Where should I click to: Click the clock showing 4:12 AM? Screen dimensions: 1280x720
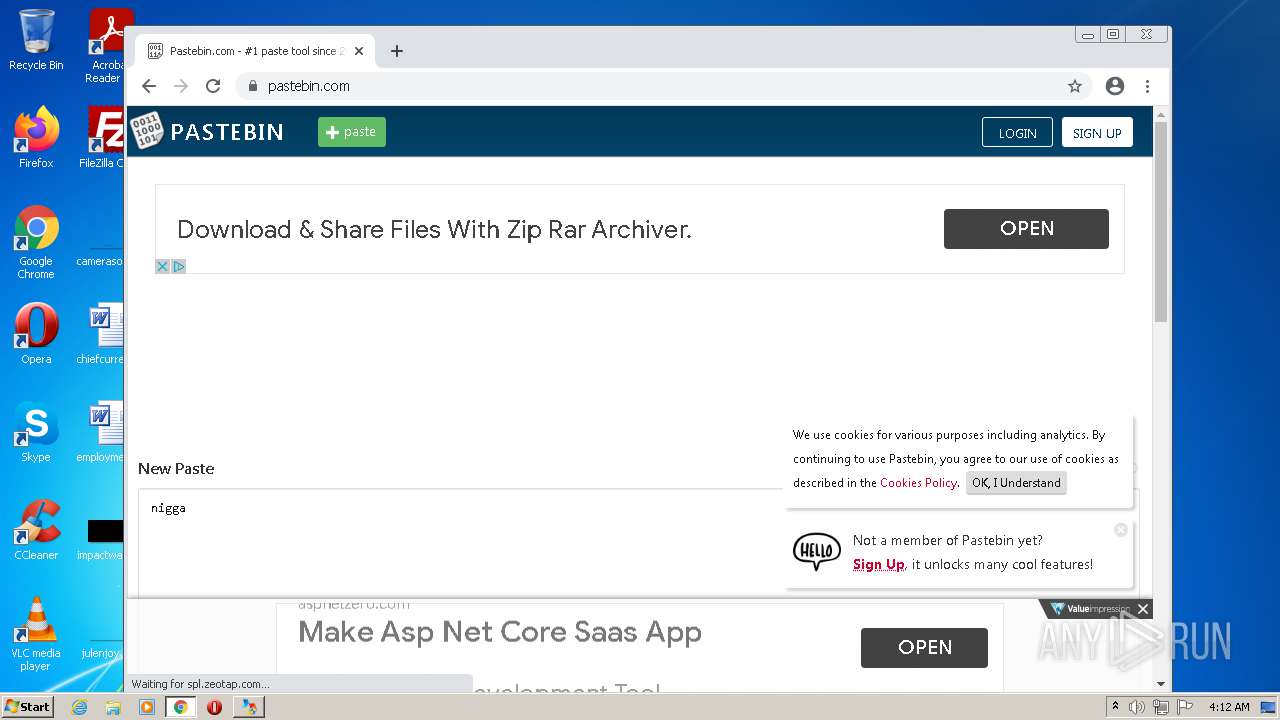pyautogui.click(x=1229, y=707)
